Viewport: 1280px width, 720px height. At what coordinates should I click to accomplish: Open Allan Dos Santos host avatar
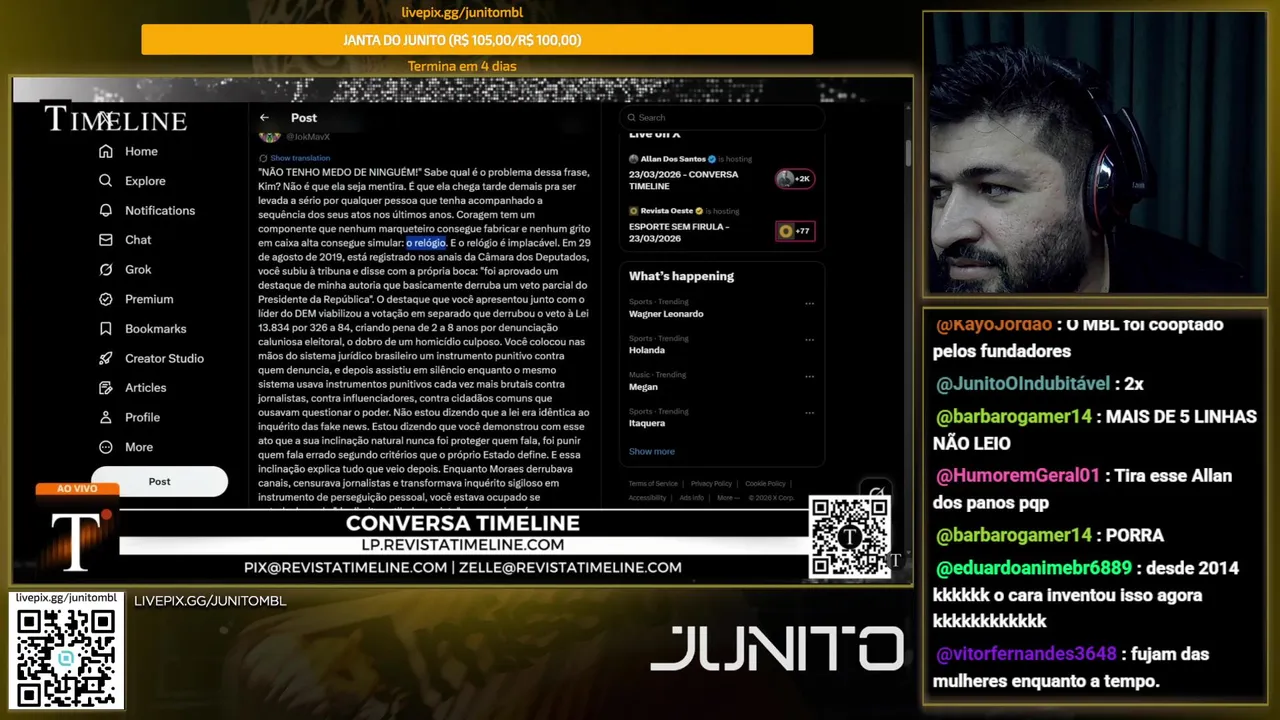pos(633,159)
